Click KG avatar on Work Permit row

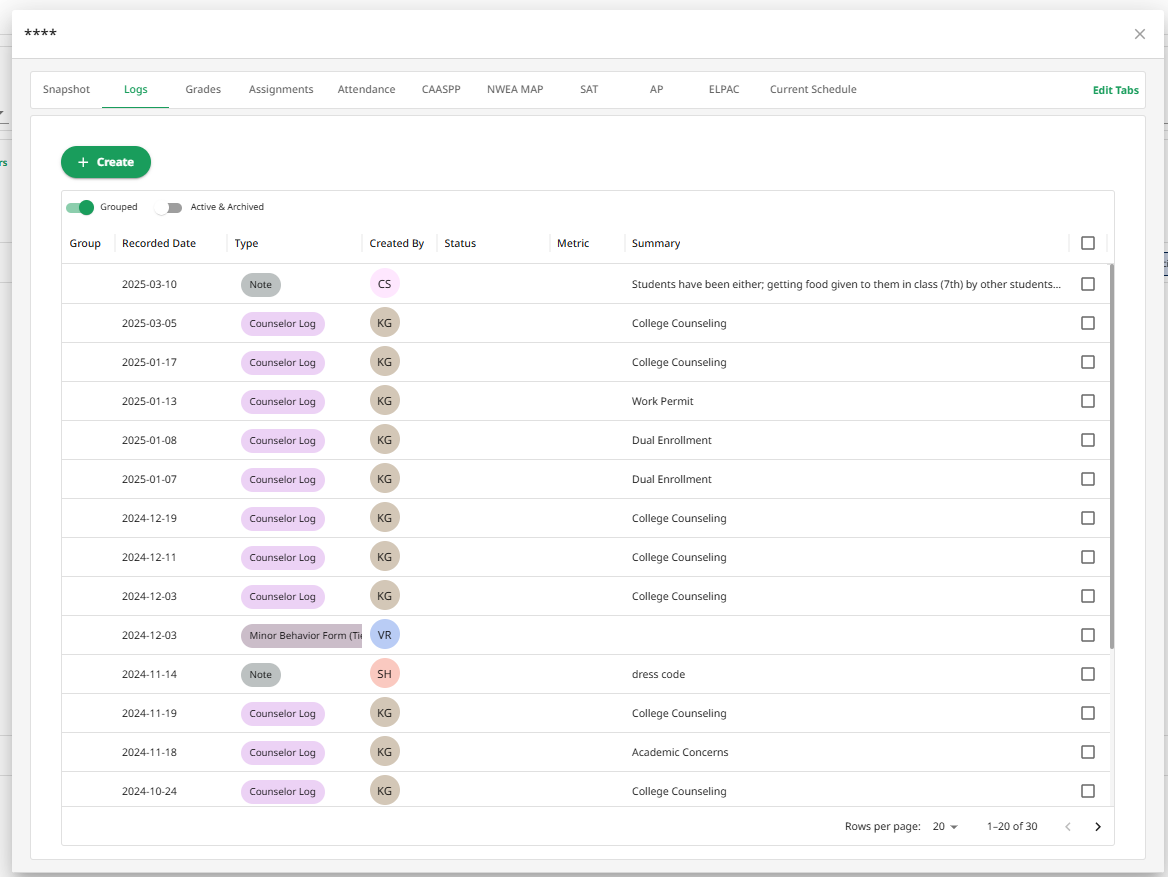click(384, 401)
